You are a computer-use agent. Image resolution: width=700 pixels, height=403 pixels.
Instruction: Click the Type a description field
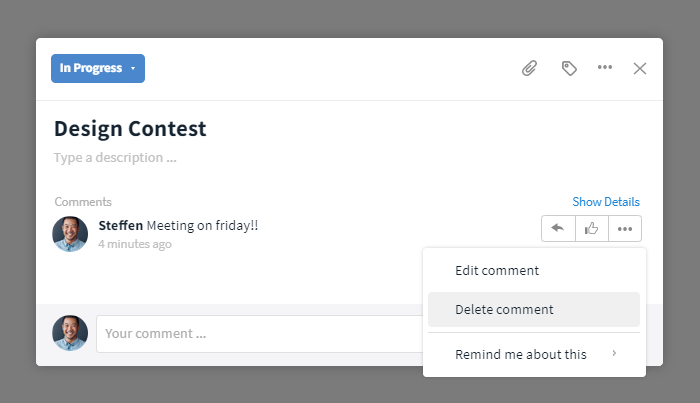point(115,158)
